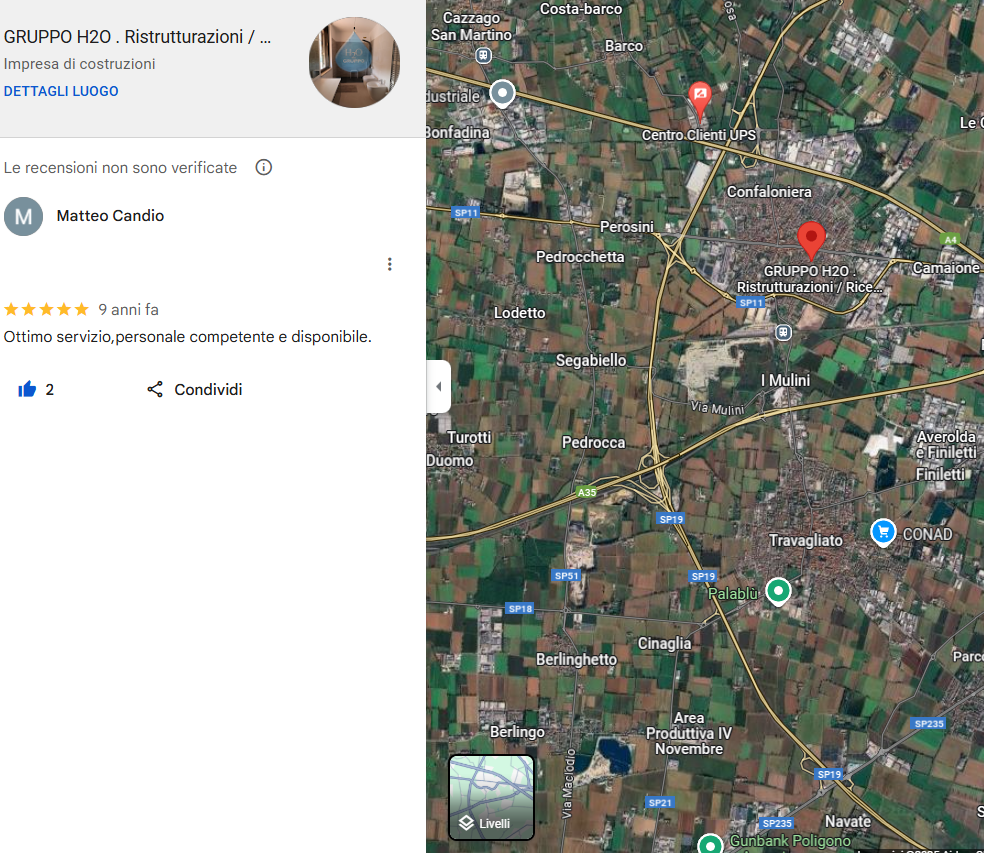984x853 pixels.
Task: Click the Pedrocchetta place label
Action: [580, 257]
